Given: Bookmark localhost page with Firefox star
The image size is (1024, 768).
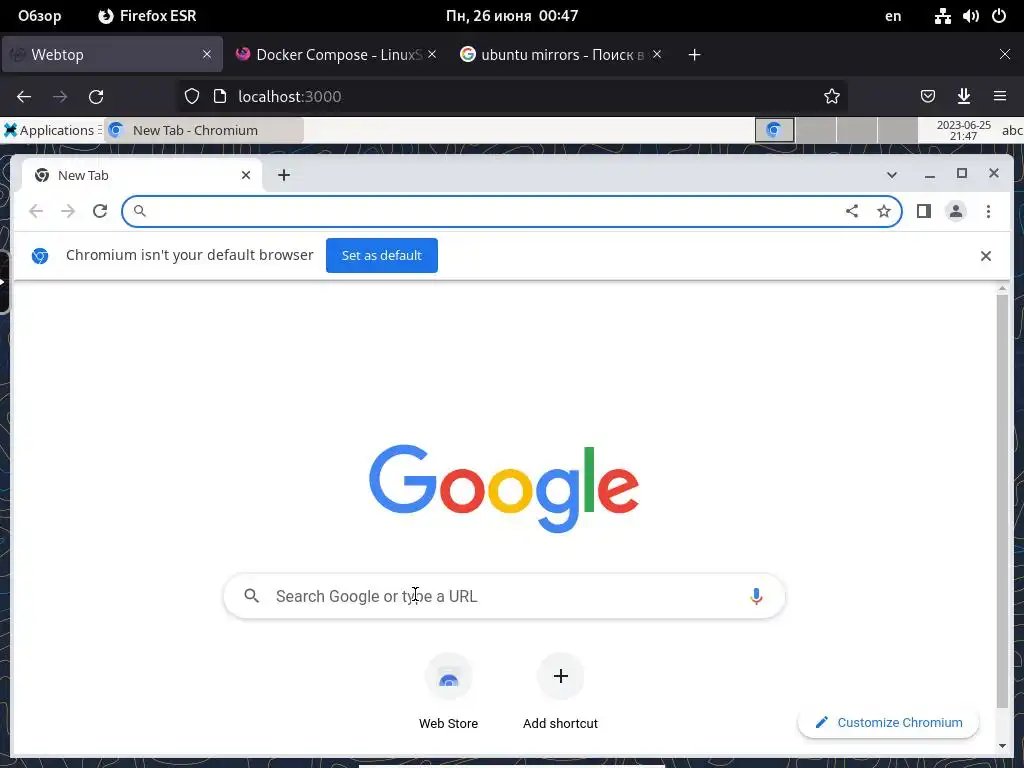Looking at the screenshot, I should (831, 97).
